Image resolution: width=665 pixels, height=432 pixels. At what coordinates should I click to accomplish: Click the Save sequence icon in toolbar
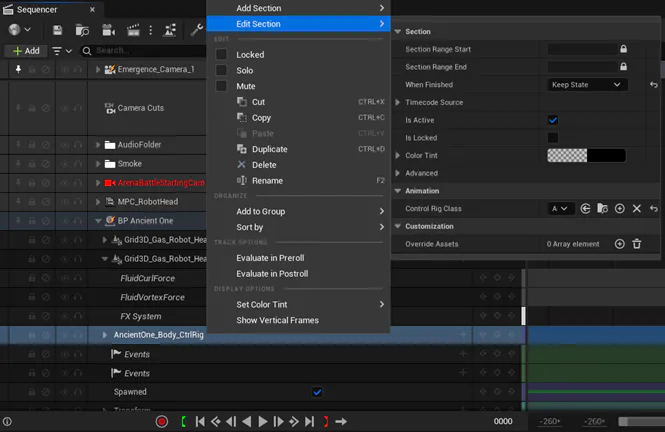(x=57, y=30)
